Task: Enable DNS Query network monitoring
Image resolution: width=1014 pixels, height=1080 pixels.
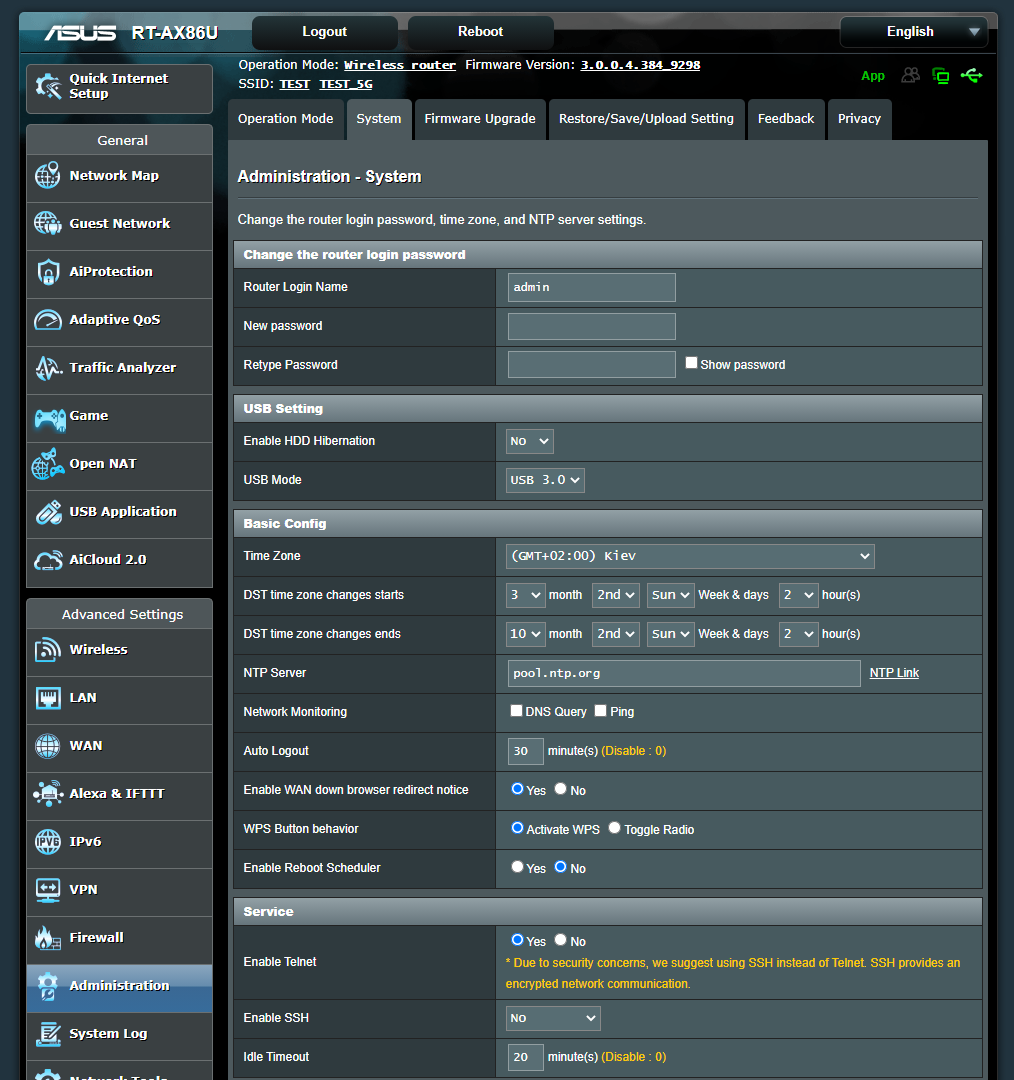Action: pyautogui.click(x=516, y=710)
